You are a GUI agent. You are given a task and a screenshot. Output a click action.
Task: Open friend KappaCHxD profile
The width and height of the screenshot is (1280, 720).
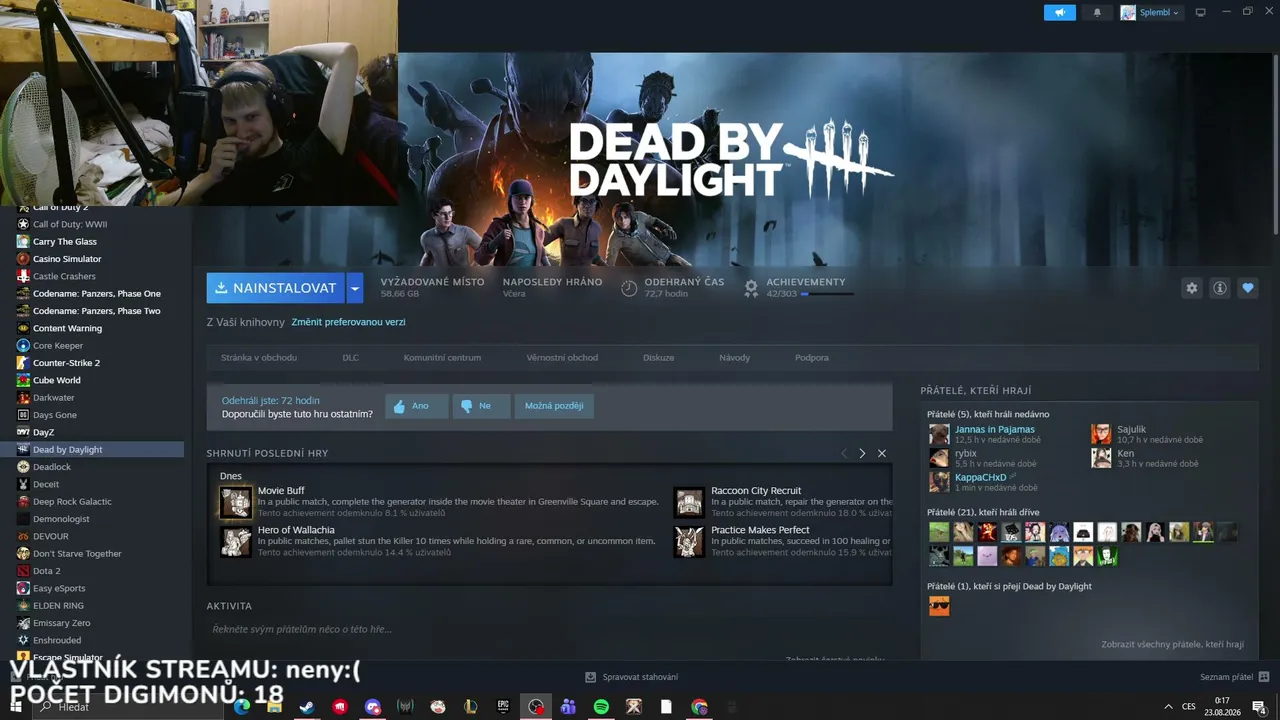[x=980, y=478]
